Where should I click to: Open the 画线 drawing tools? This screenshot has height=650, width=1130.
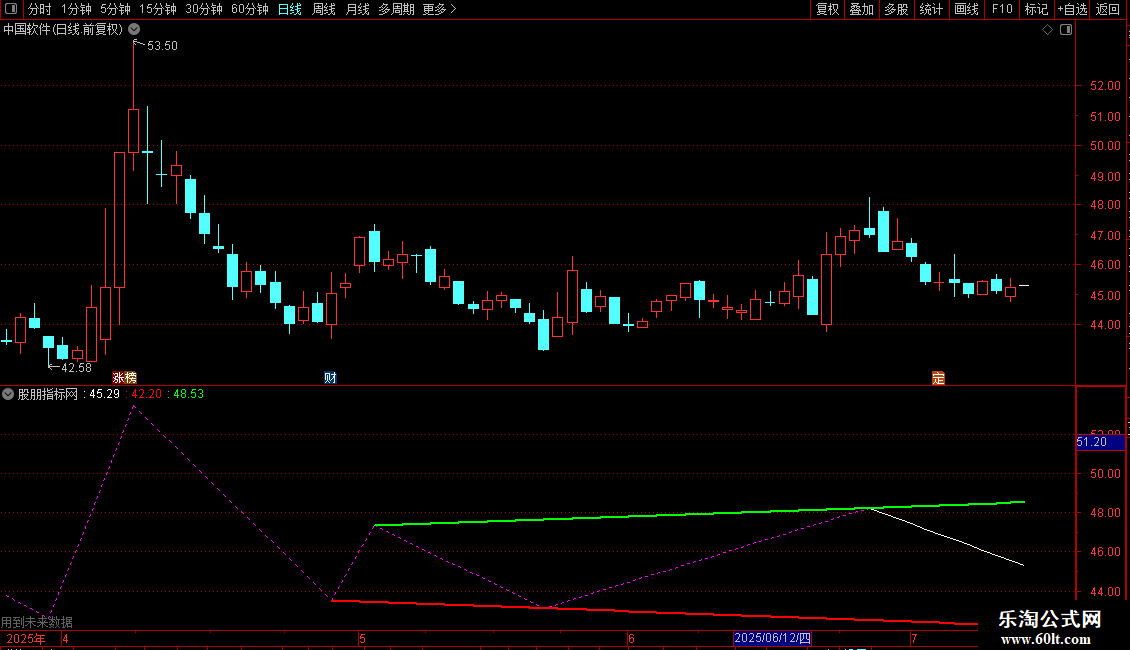tap(966, 9)
